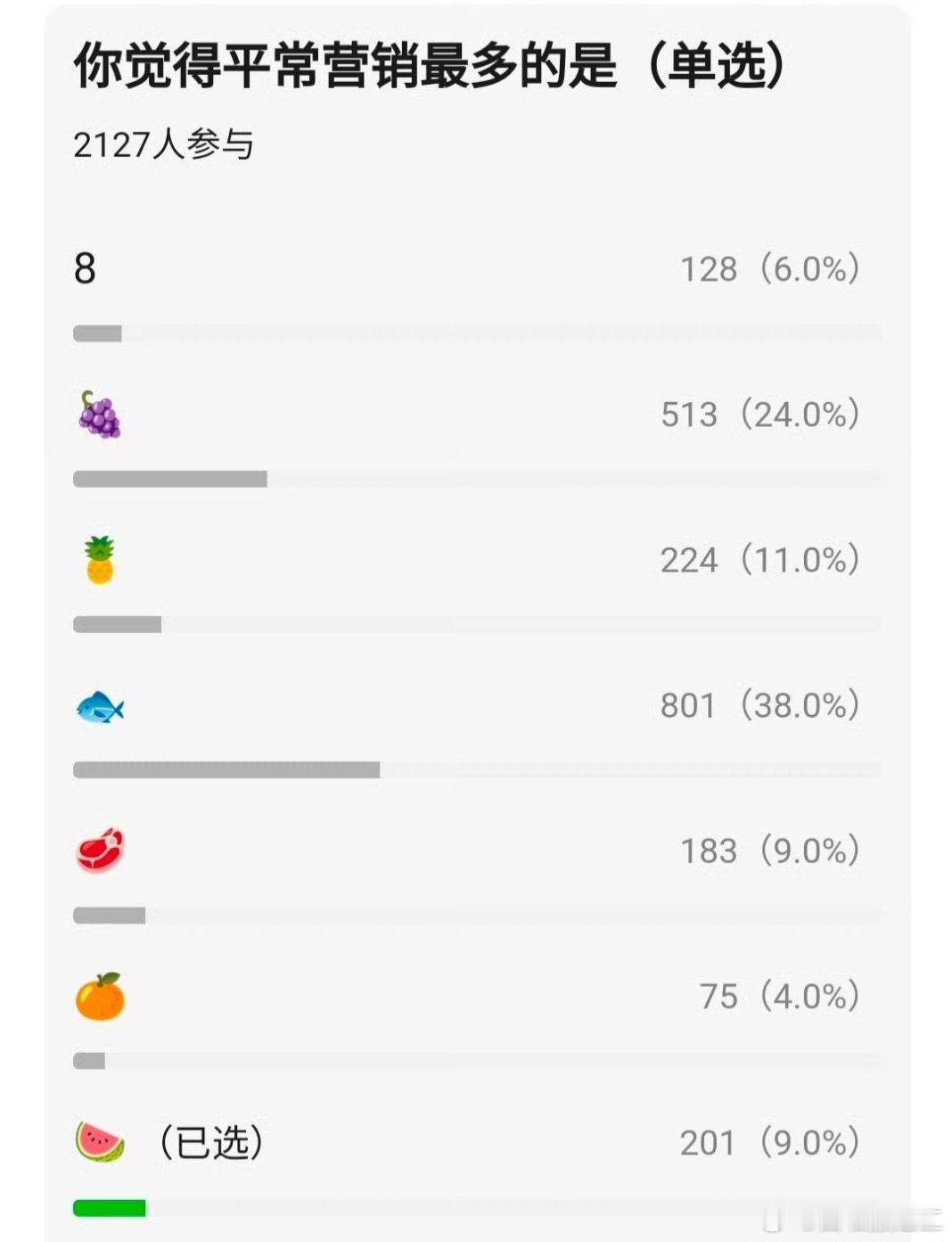The image size is (952, 1242).
Task: Click the fish option's 38.0% progress bar
Action: (226, 769)
